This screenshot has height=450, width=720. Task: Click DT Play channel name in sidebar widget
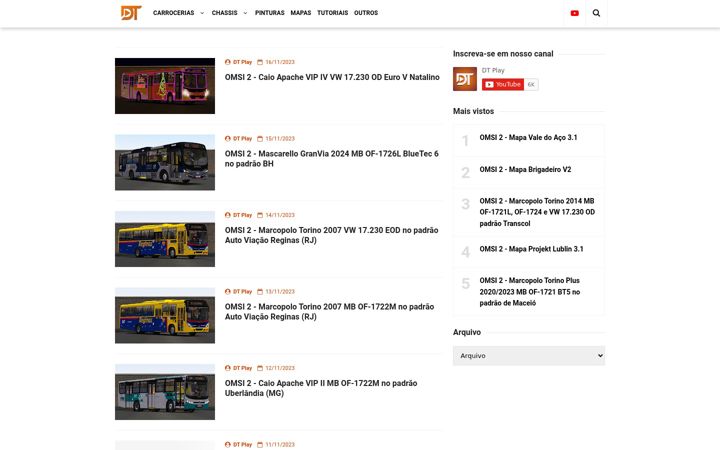point(493,70)
